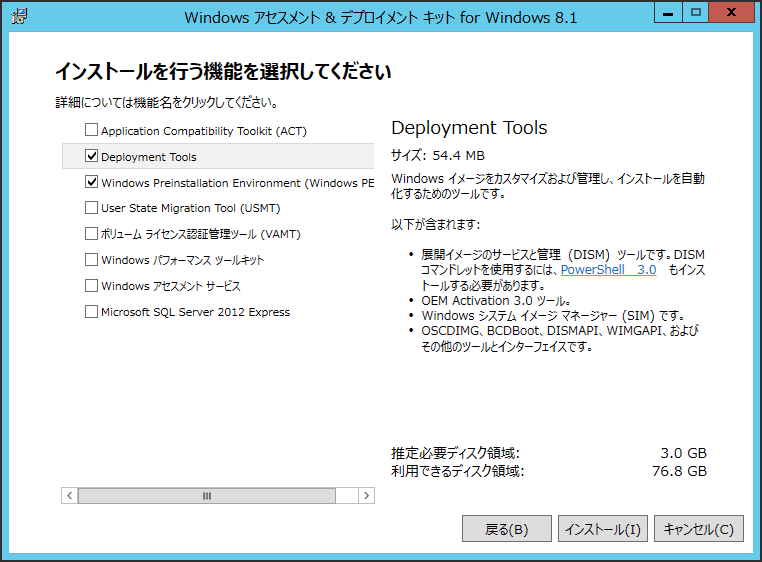Check Application Compatibility Toolkit (ACT) checkbox
This screenshot has height=562, width=762.
pos(91,130)
